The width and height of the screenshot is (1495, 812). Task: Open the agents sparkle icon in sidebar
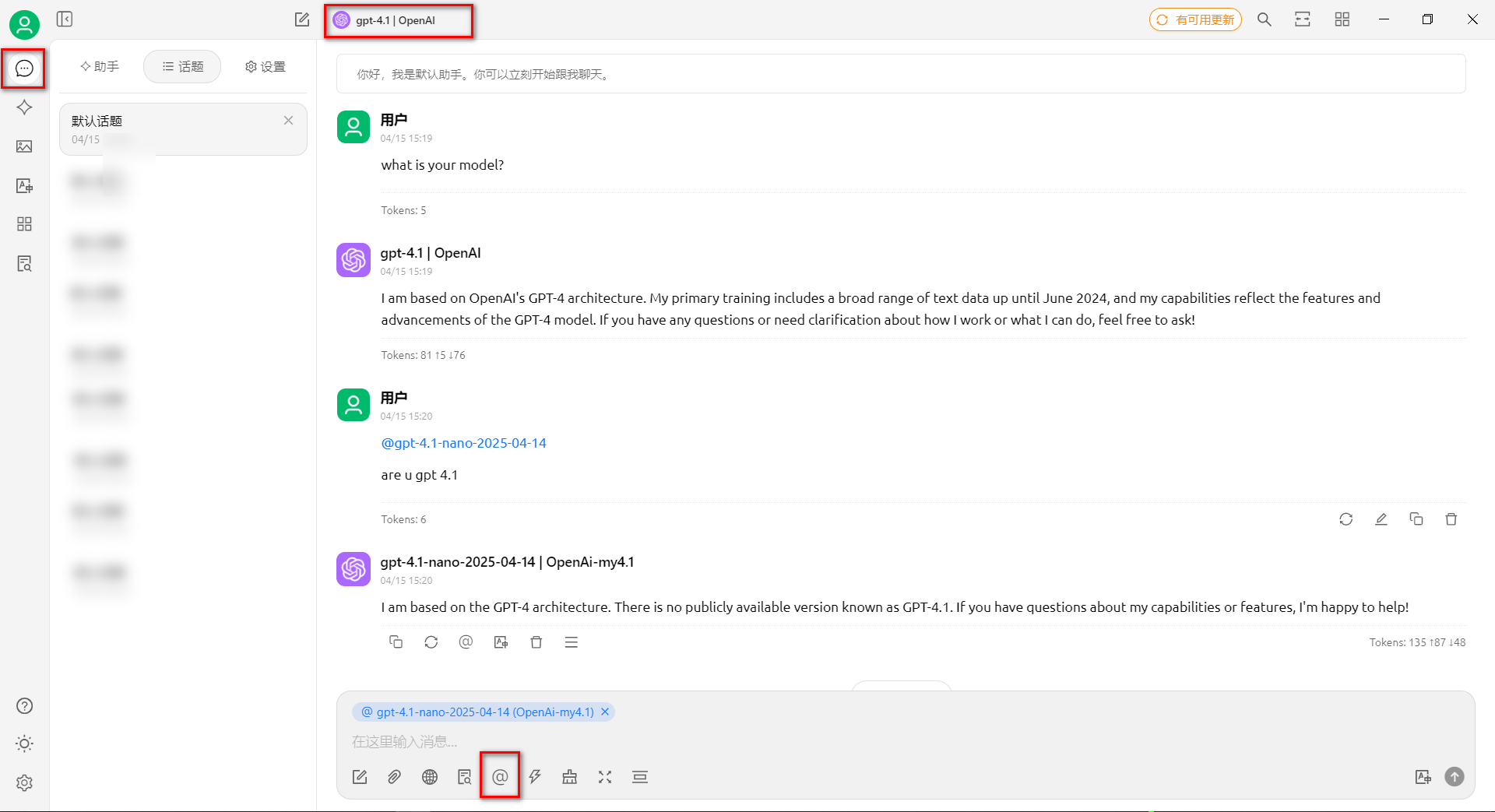(24, 107)
